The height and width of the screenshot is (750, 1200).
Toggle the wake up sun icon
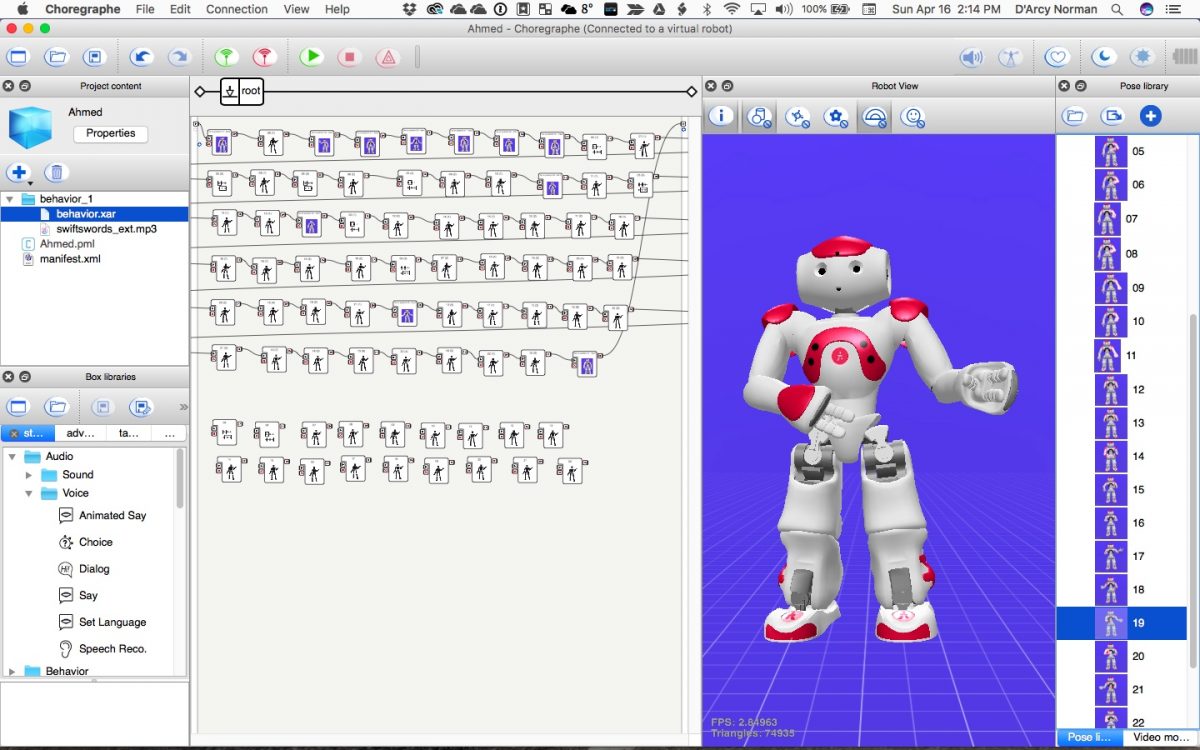pos(1141,57)
